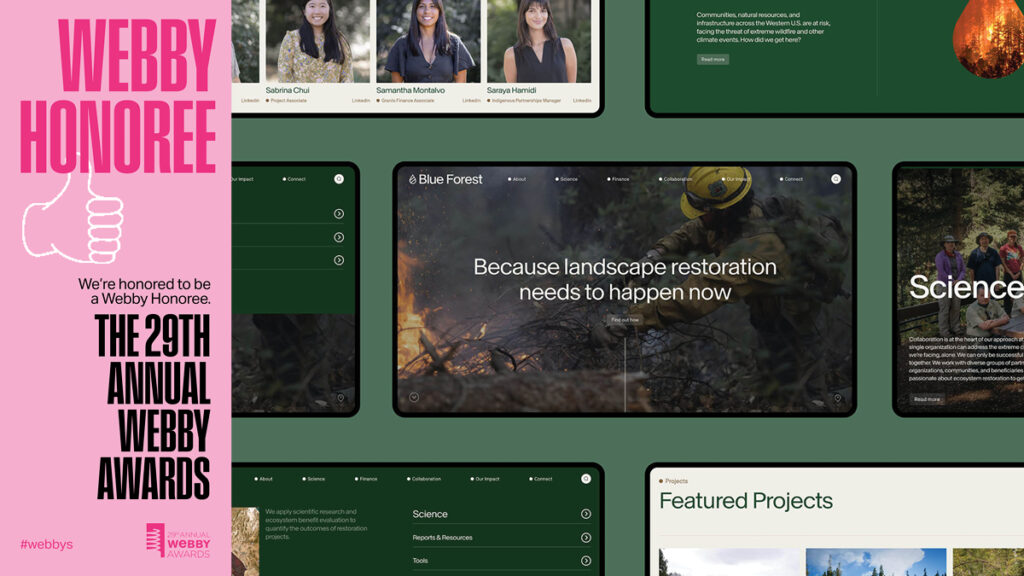Select Finance in the center mockup navigation
Viewport: 1024px width, 576px height.
618,179
